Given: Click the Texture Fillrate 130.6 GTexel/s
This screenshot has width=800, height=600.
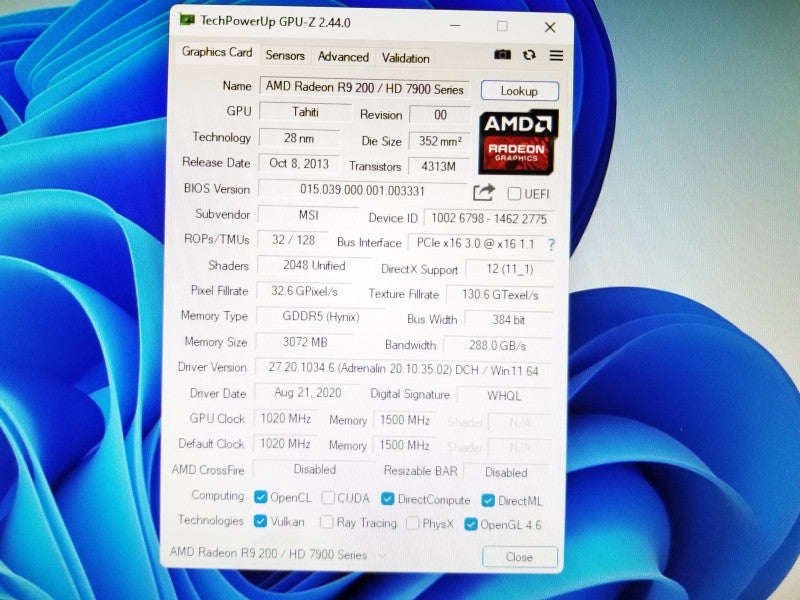Looking at the screenshot, I should (499, 295).
